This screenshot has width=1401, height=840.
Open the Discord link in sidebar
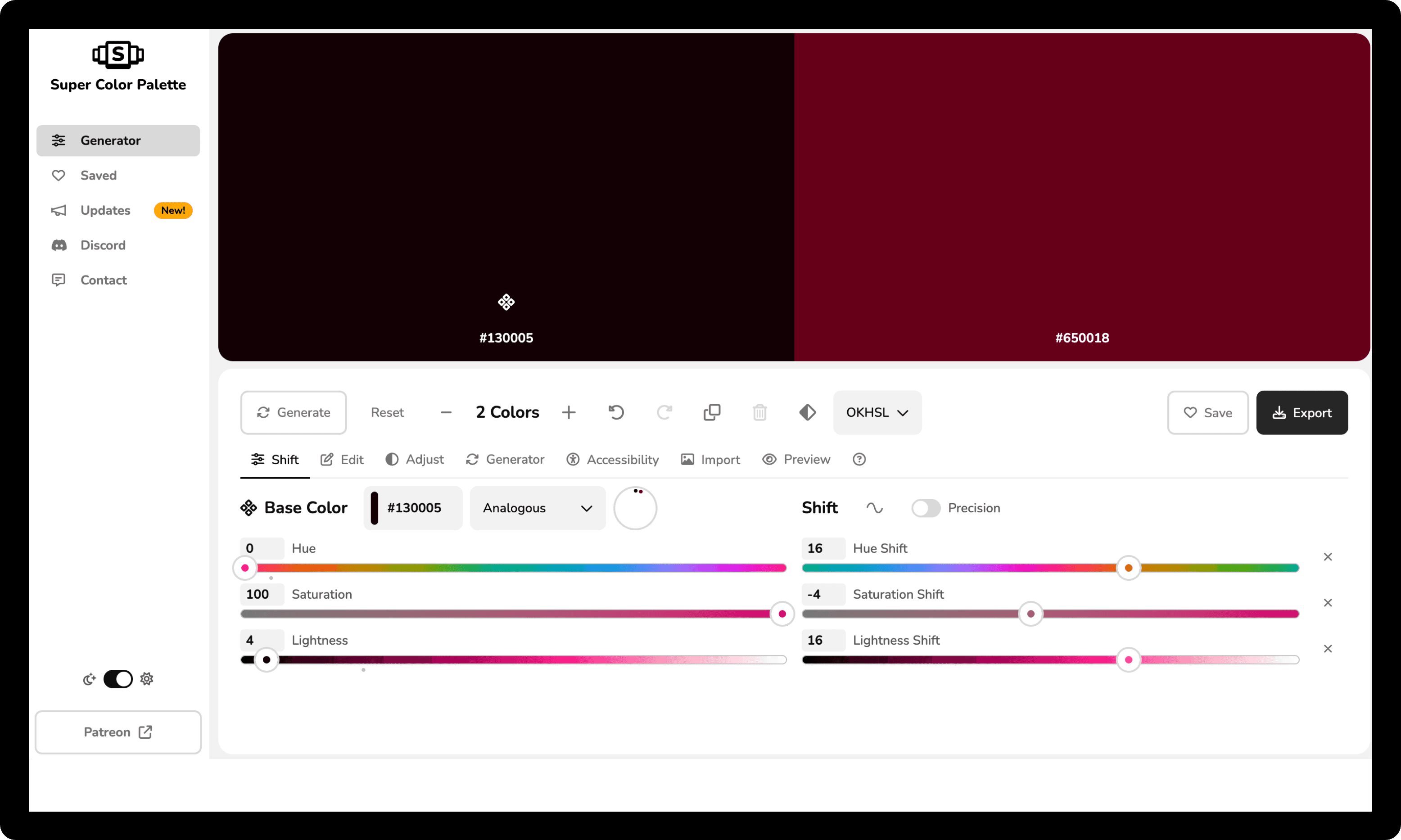coord(118,245)
